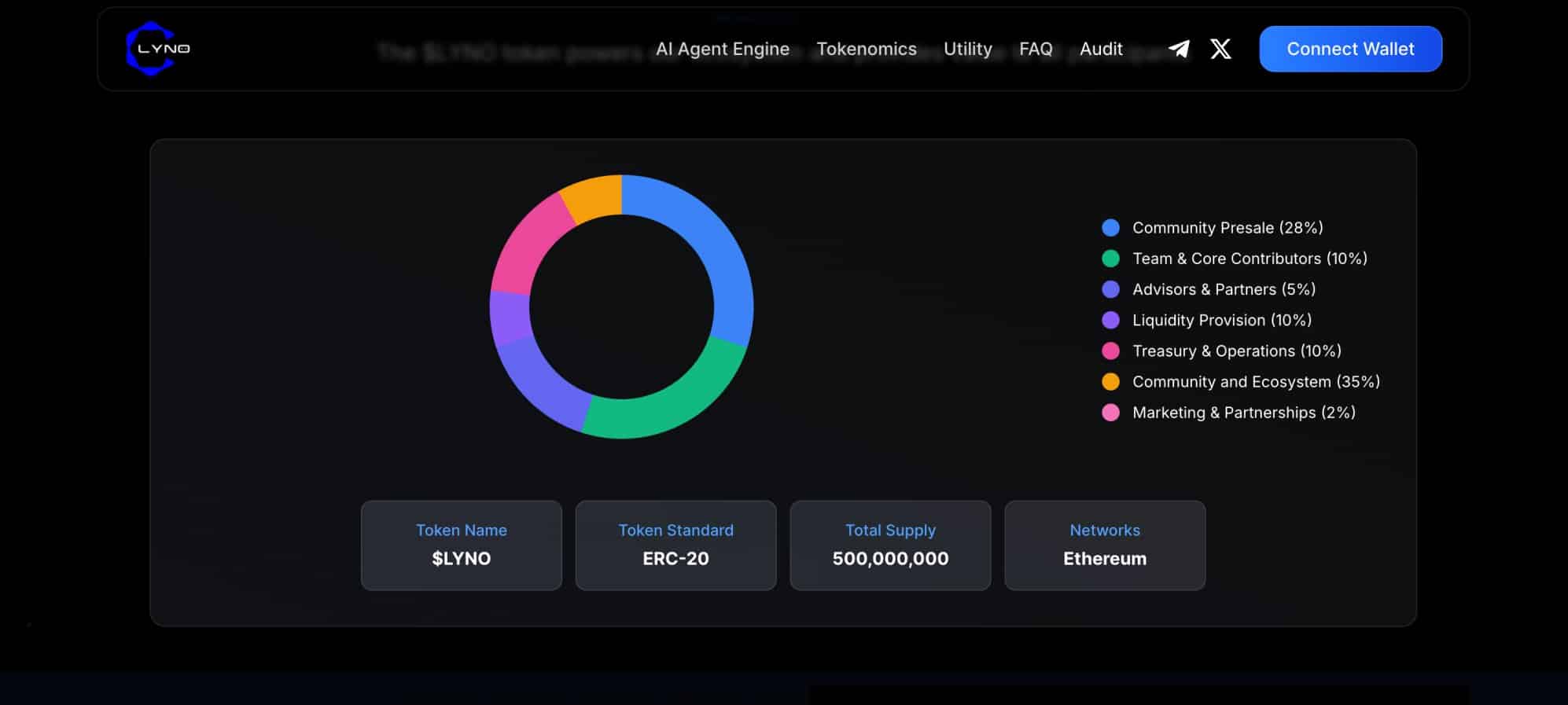Click the indigo donut chart segment
This screenshot has height=705, width=1568.
pyautogui.click(x=541, y=385)
